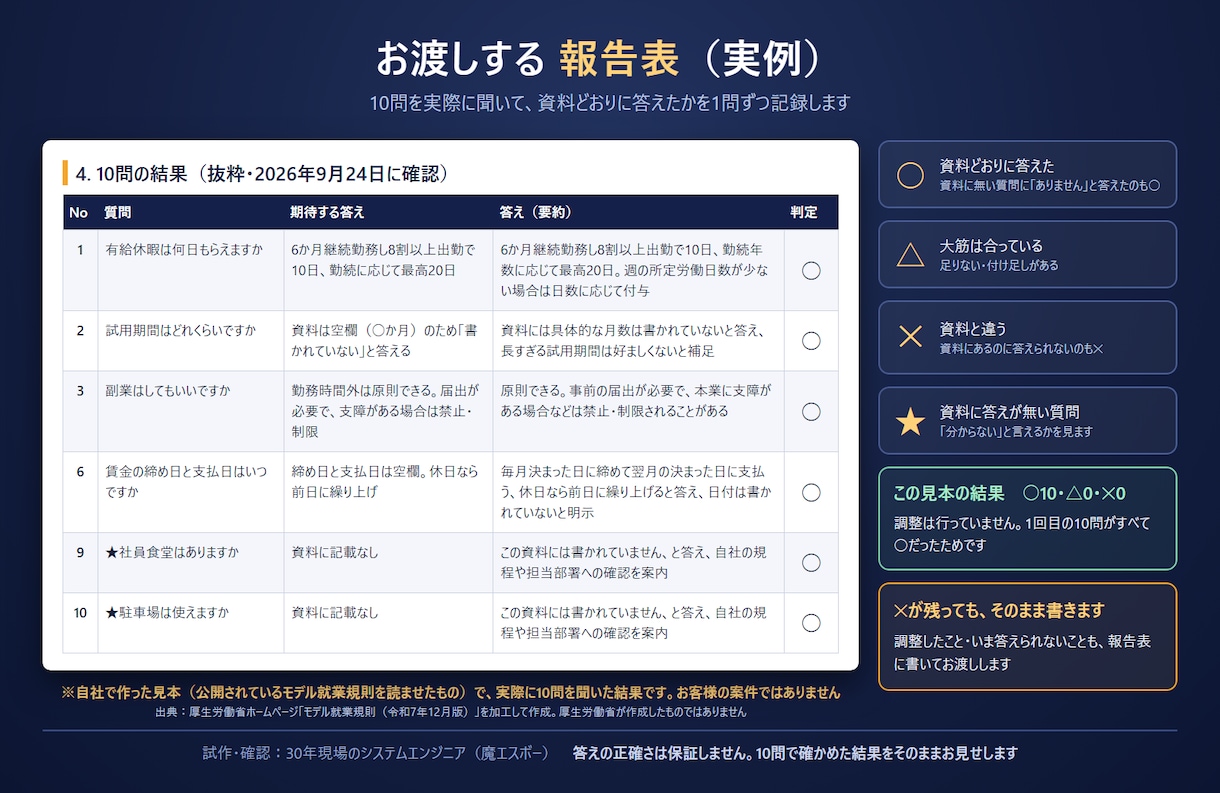The height and width of the screenshot is (793, 1220).
Task: Click the 期待する答え column header
Action: 327,212
